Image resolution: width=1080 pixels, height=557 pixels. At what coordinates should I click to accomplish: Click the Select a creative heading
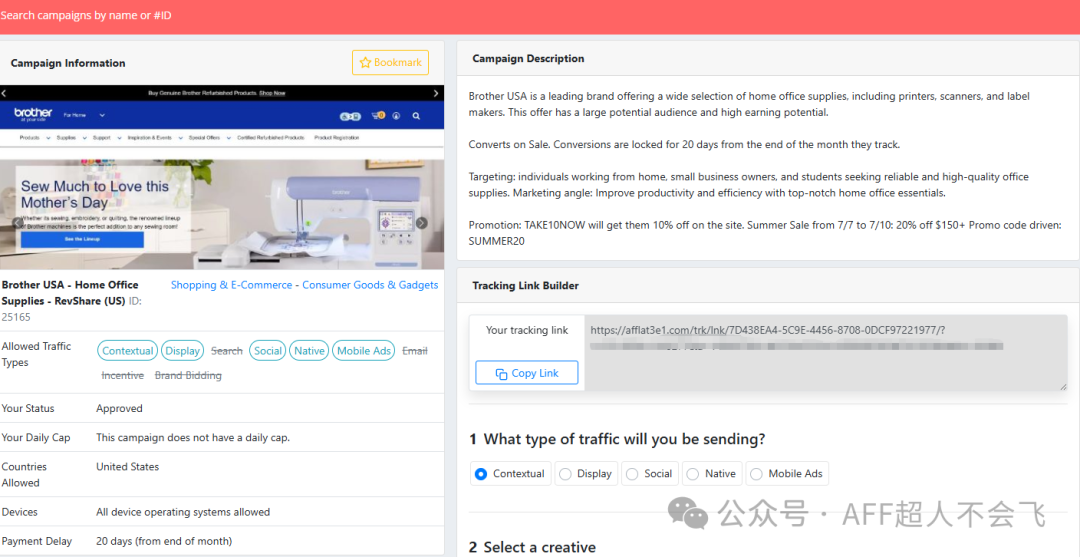pos(539,547)
